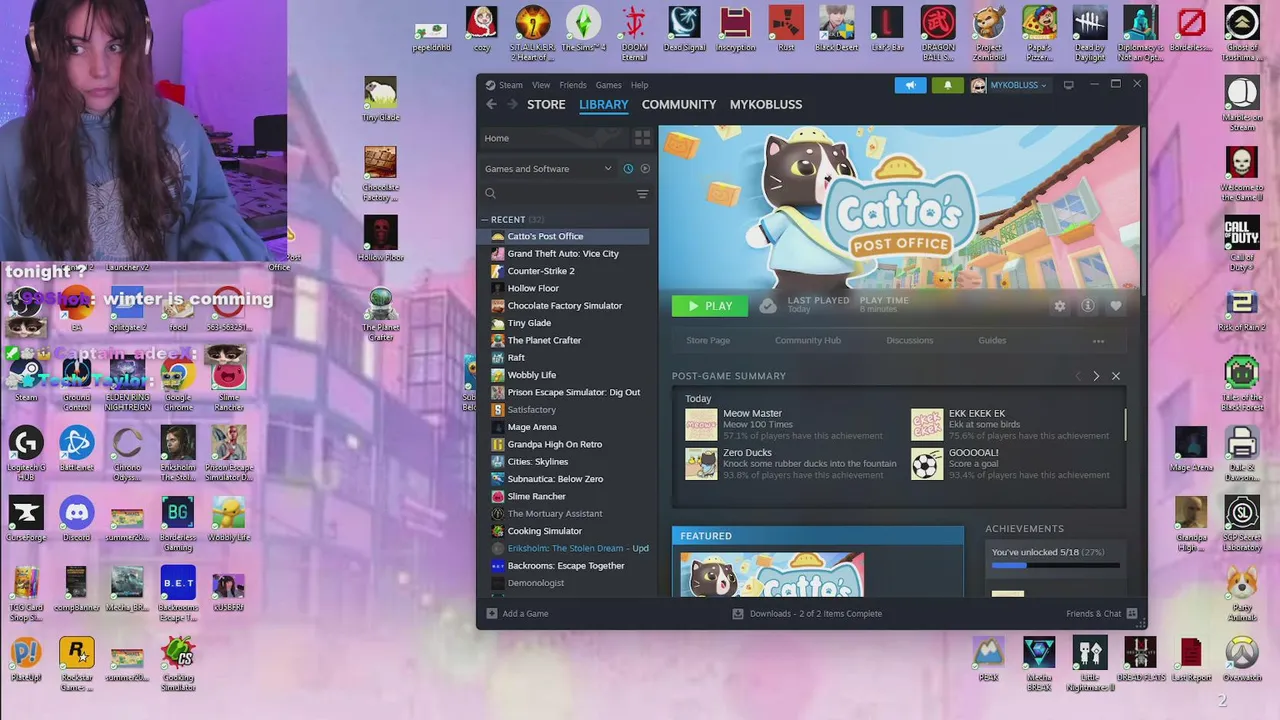Open Discord desktop icon
1280x720 pixels.
point(76,520)
